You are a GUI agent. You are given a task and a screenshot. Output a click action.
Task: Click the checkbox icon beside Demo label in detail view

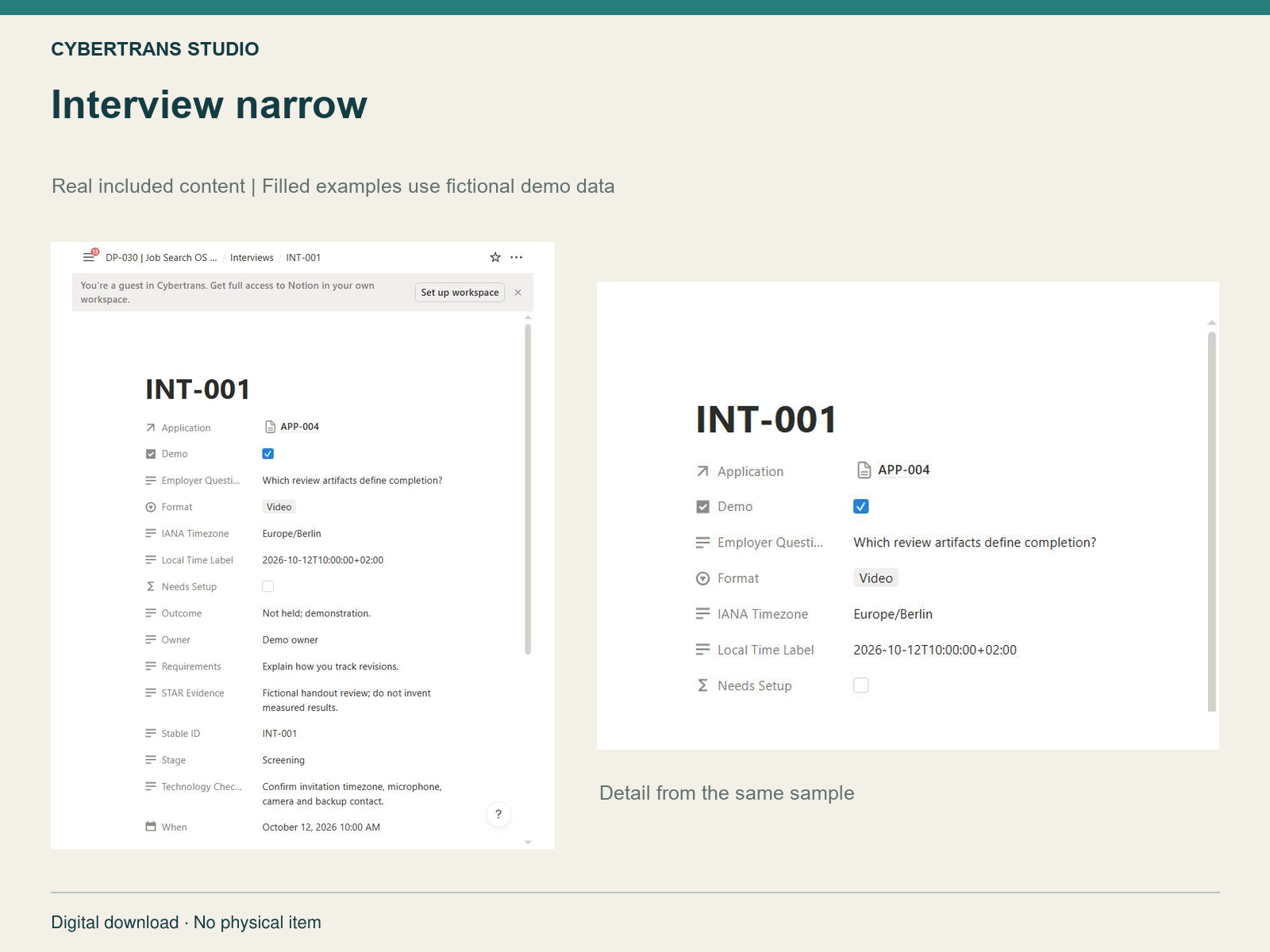point(702,506)
